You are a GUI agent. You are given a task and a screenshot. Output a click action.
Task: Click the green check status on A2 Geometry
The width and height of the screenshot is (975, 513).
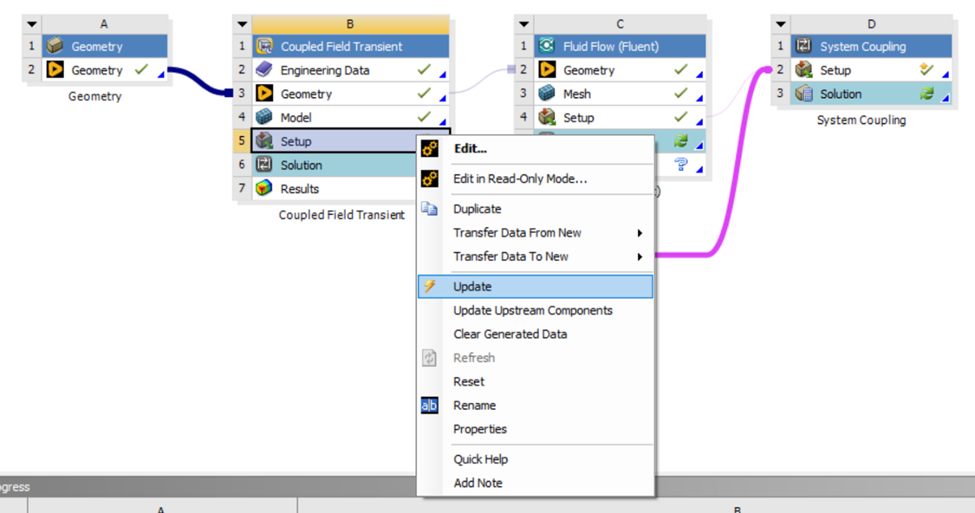[142, 69]
